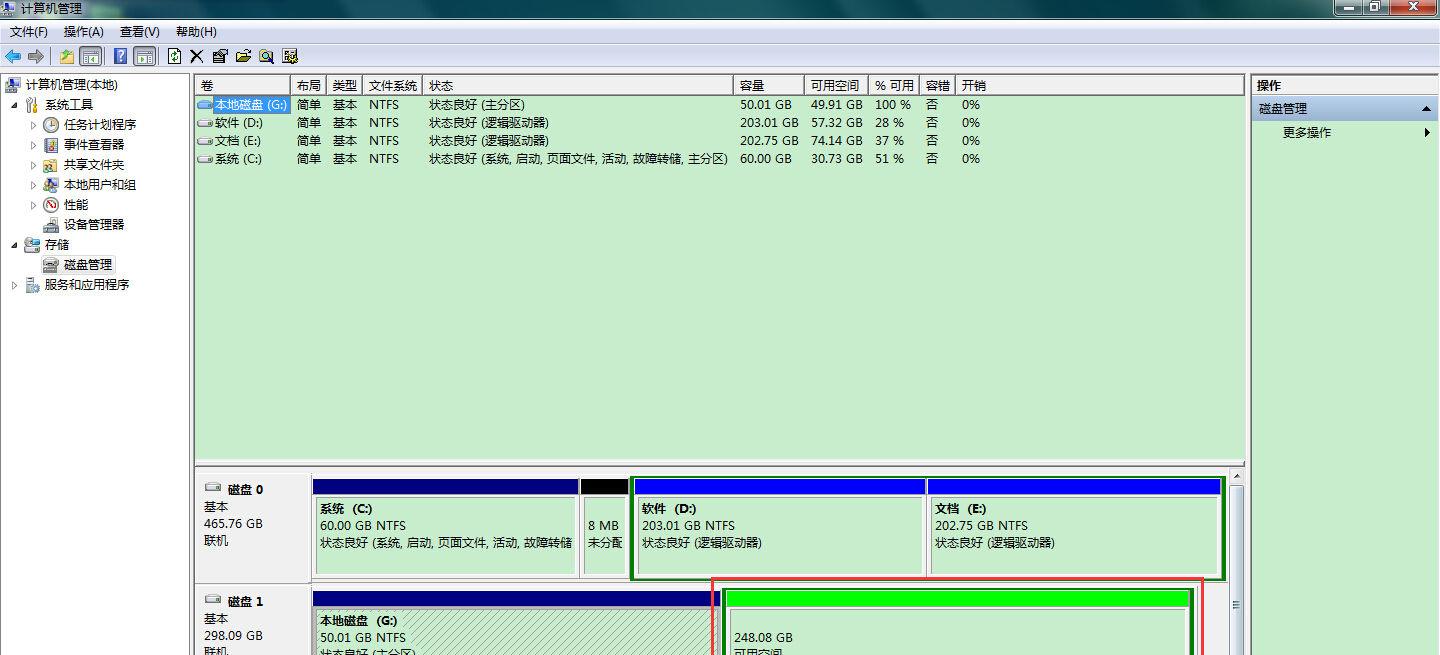Click the magnifier search toolbar icon
Screen dimensions: 1440x655
pyautogui.click(x=267, y=56)
